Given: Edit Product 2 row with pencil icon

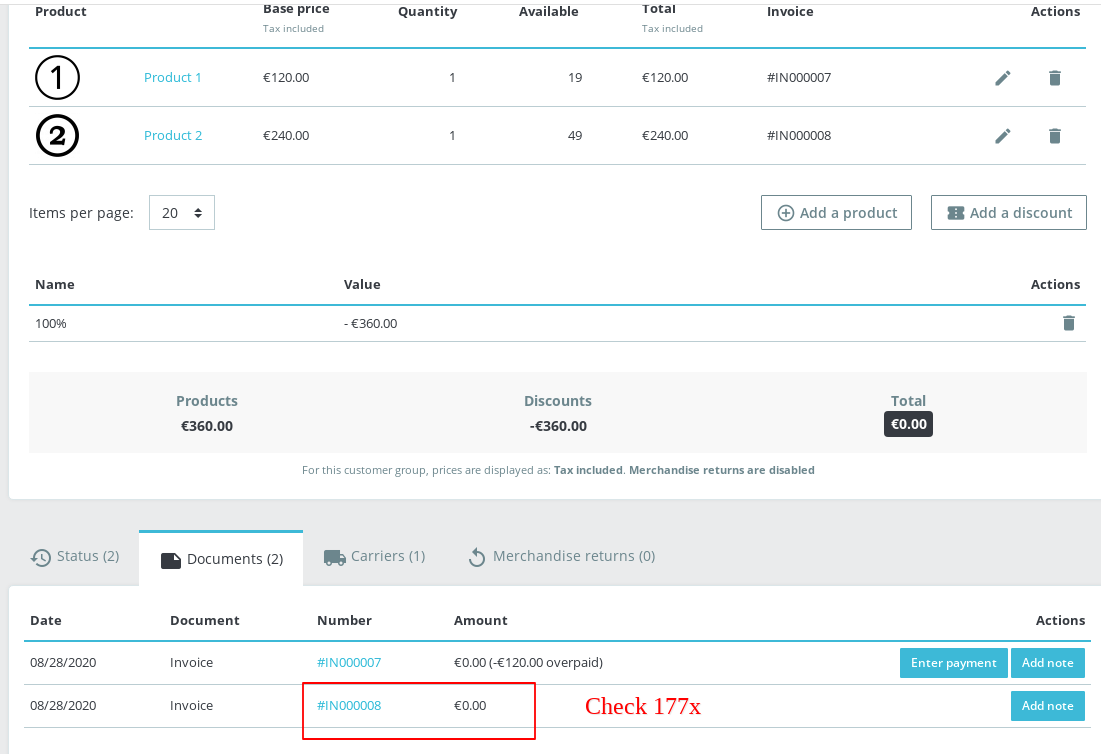Looking at the screenshot, I should (x=1003, y=135).
